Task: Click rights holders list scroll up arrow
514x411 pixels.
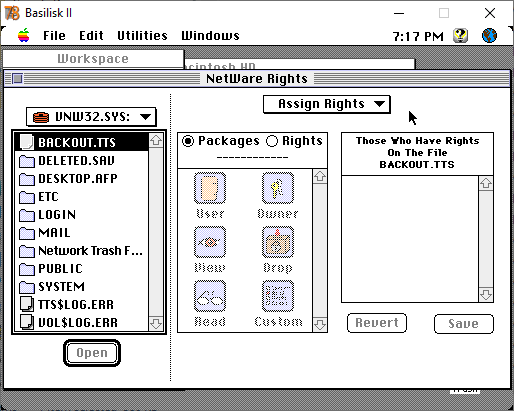Action: [x=486, y=183]
